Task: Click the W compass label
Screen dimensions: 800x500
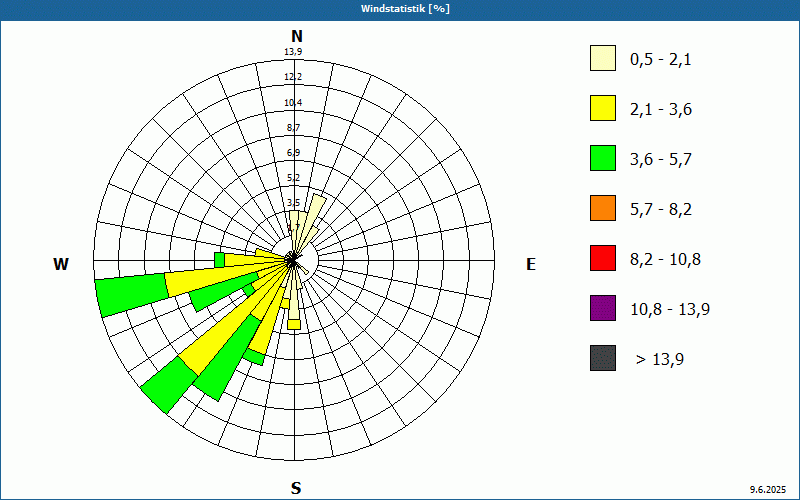Action: click(x=61, y=264)
